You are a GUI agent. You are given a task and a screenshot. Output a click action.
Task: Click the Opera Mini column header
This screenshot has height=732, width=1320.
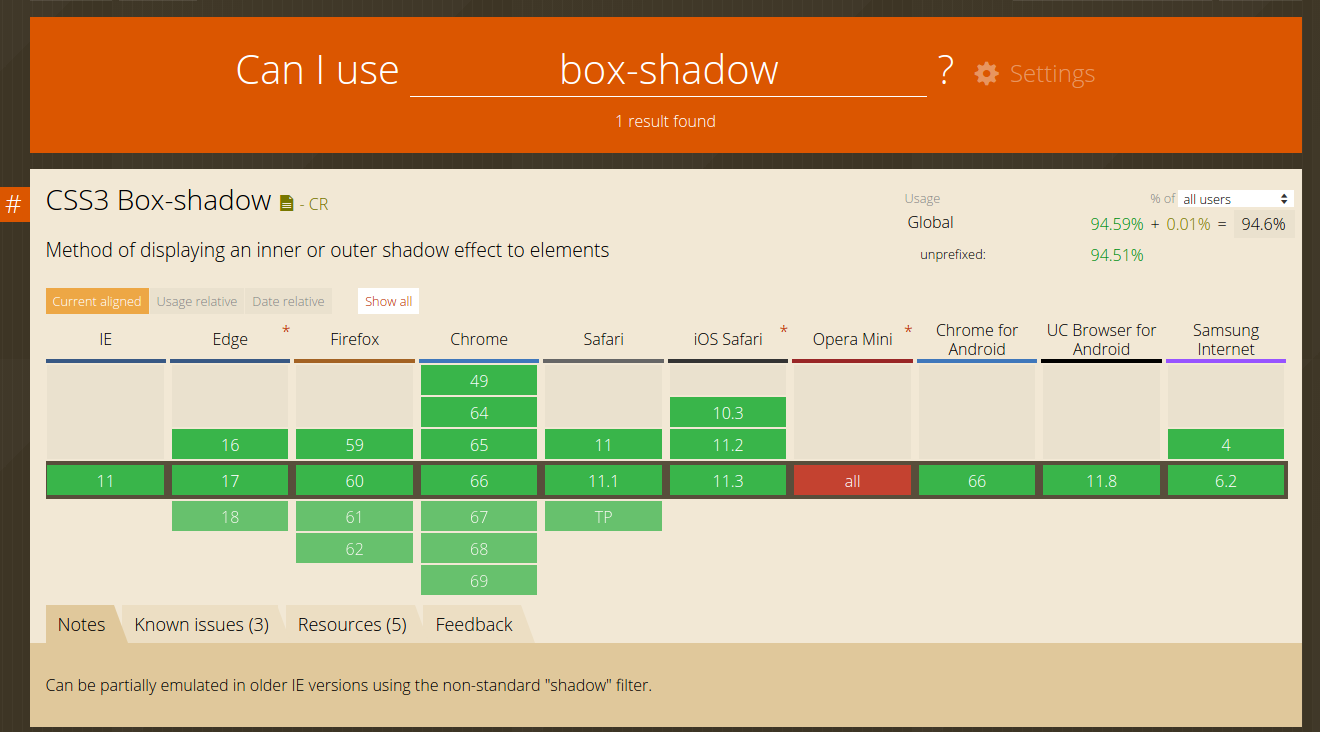pyautogui.click(x=852, y=340)
